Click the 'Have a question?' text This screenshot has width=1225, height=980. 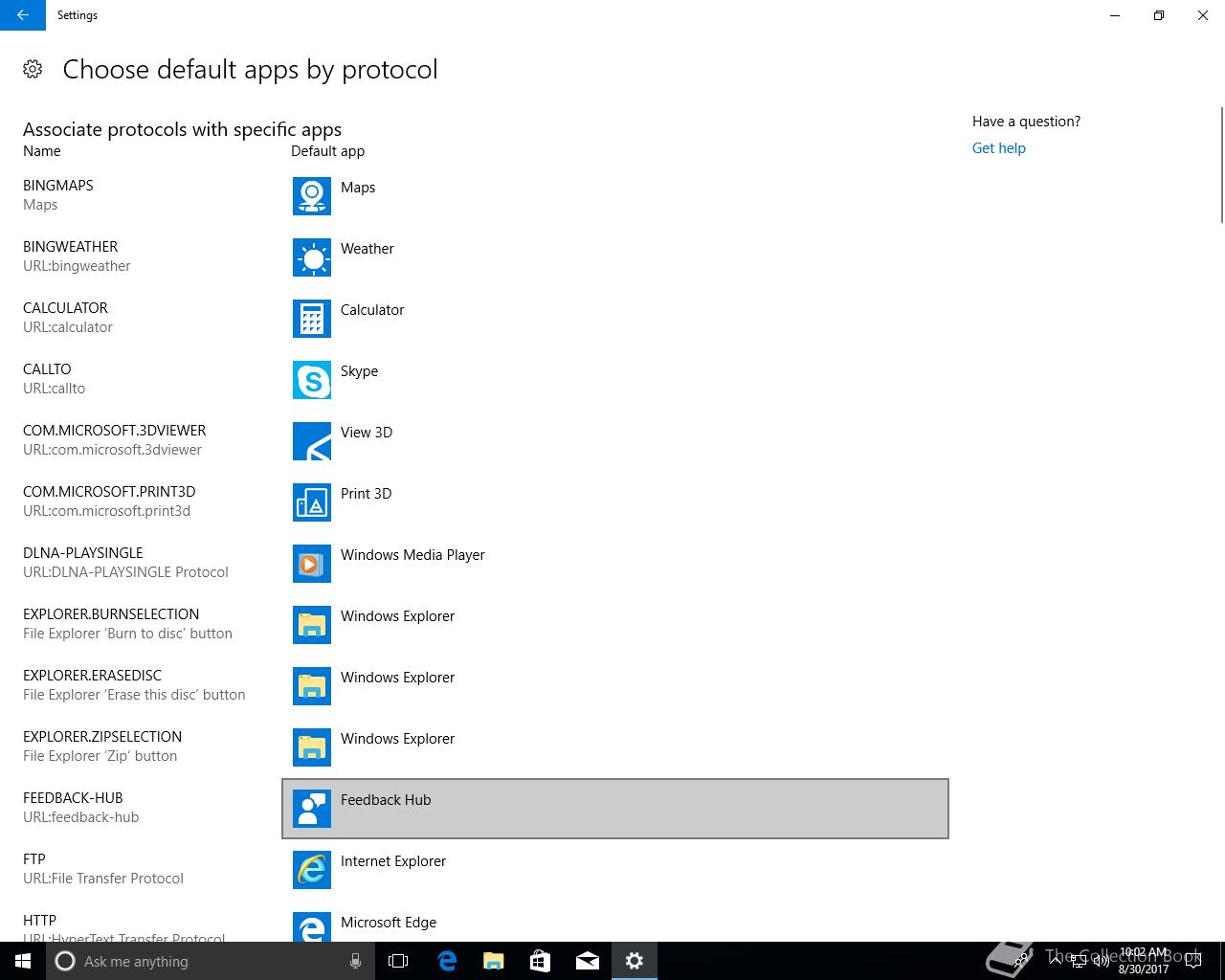tap(1026, 122)
